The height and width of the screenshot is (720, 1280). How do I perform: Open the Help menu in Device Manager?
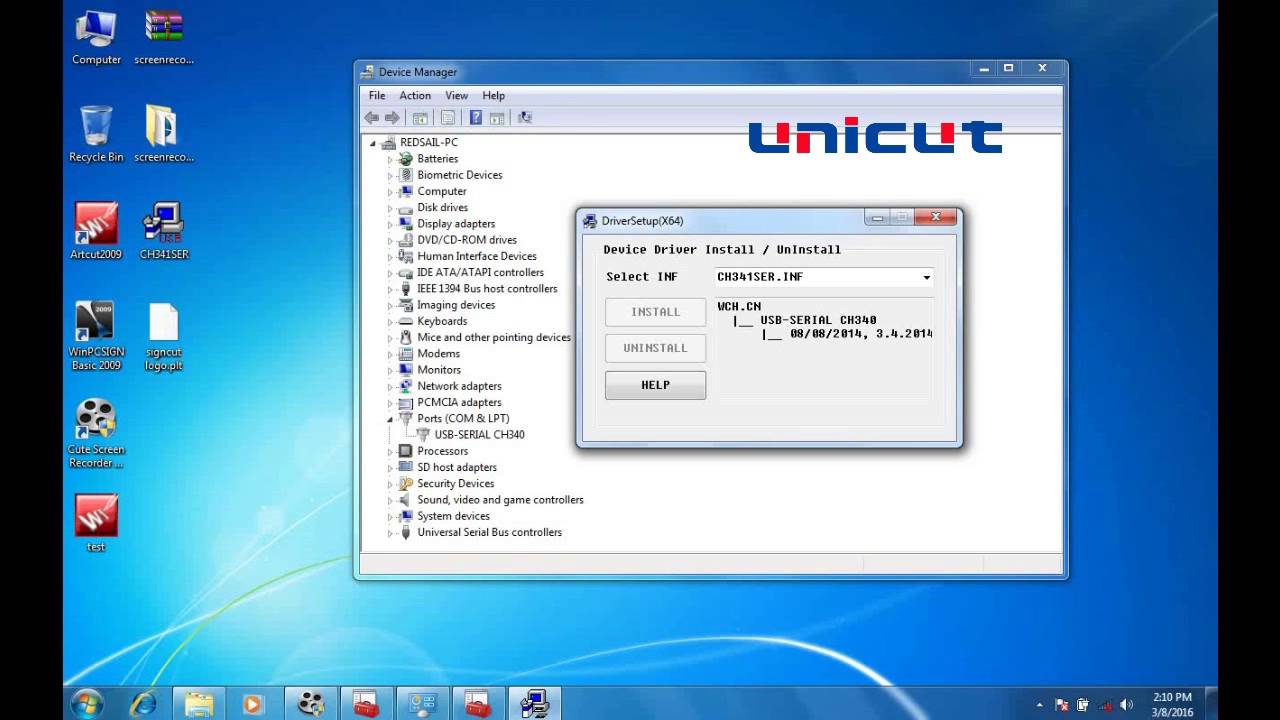tap(494, 96)
